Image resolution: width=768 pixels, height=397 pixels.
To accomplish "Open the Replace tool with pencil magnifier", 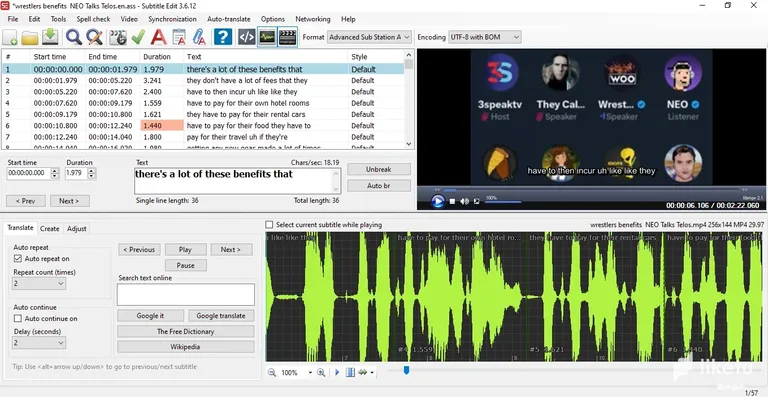I will click(94, 37).
